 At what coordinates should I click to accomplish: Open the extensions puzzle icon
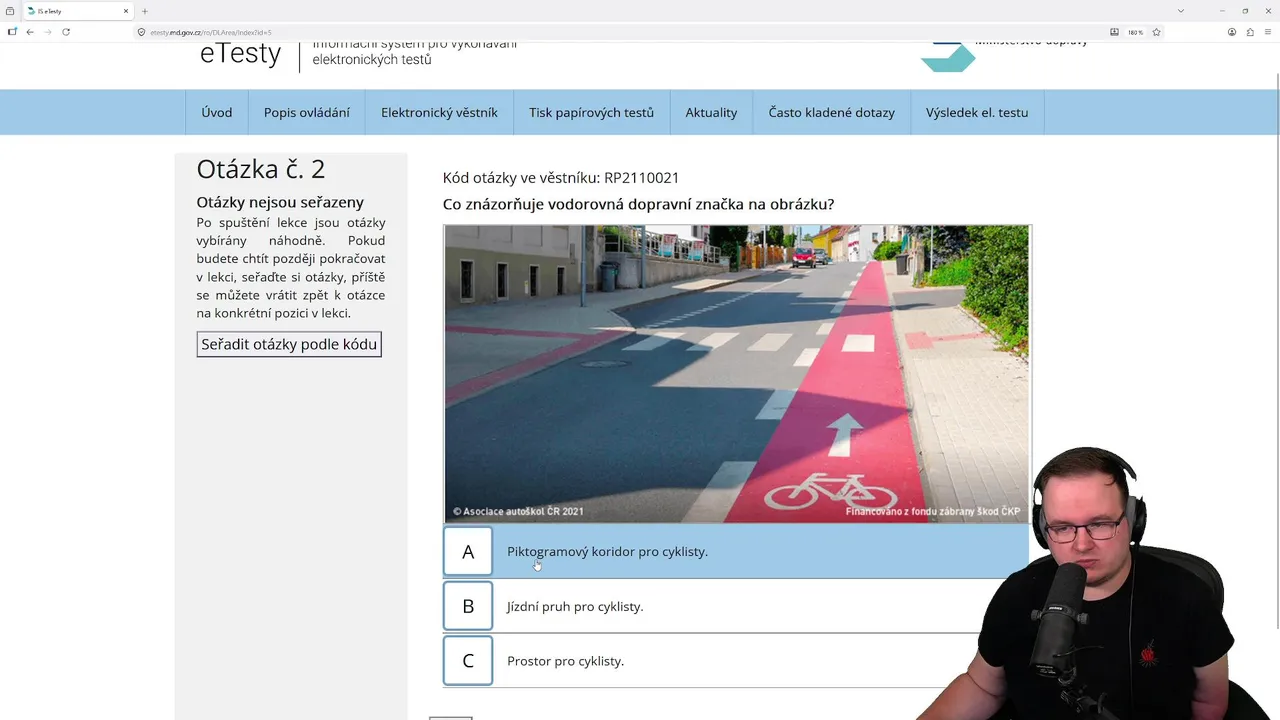1250,32
